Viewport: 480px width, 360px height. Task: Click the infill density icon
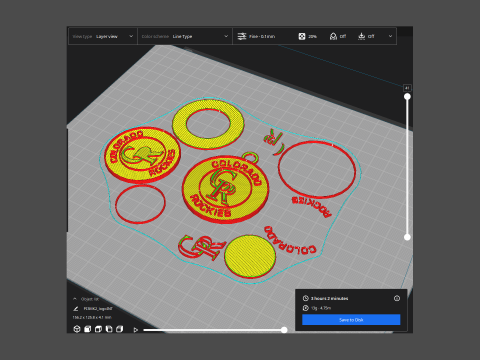coord(302,36)
